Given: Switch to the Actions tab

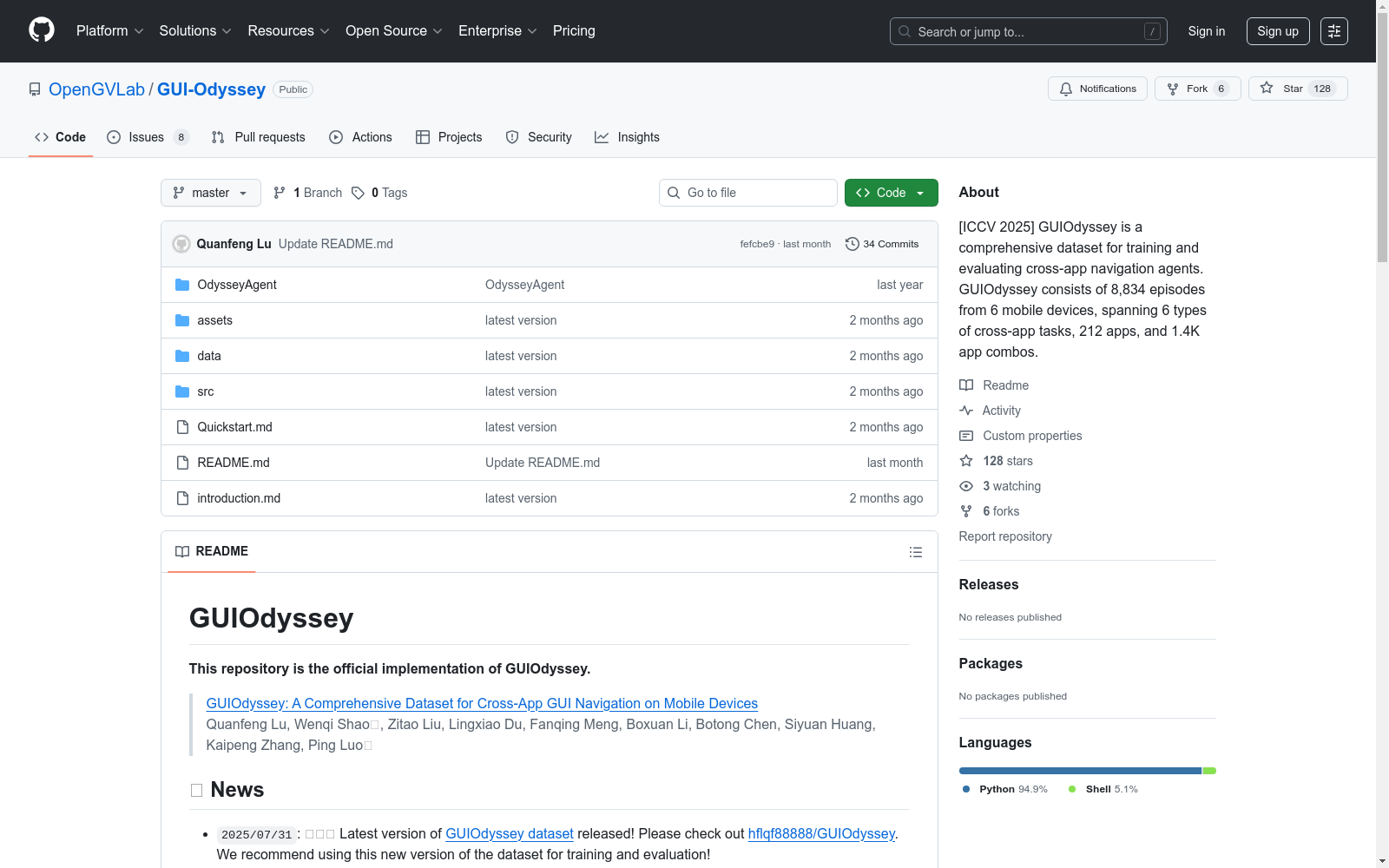Looking at the screenshot, I should pos(360,137).
